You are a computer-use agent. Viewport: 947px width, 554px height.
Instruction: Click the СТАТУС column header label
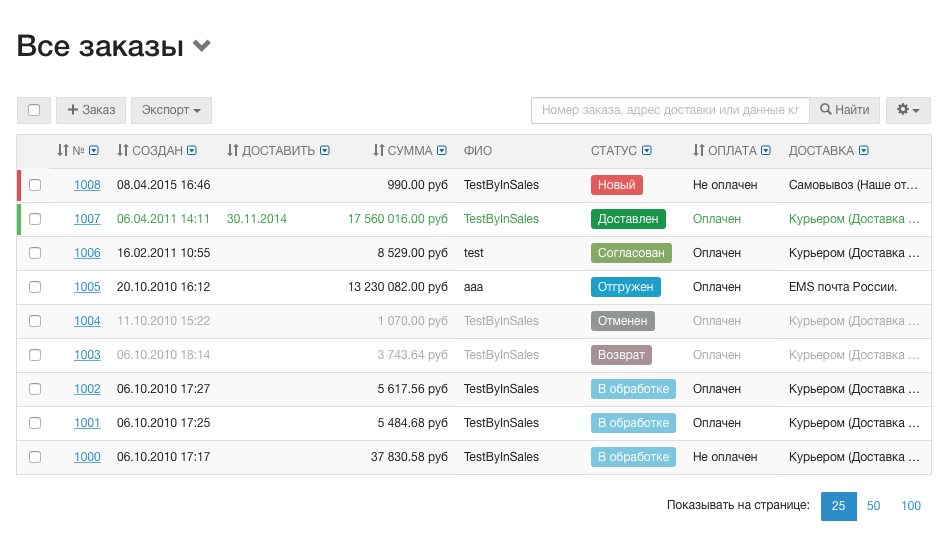[614, 150]
